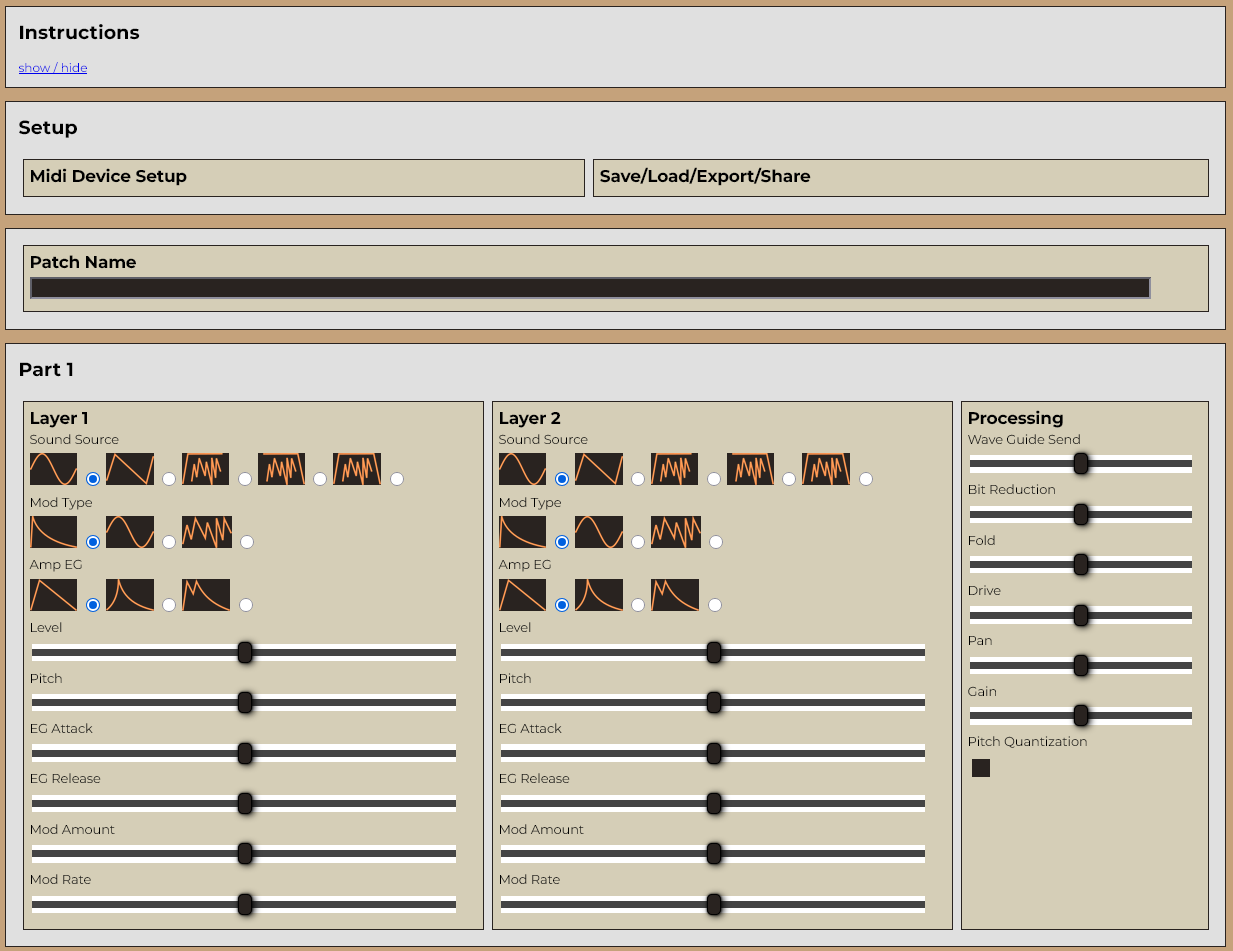Enable Layer 1 third Amp EG radio button

click(246, 605)
